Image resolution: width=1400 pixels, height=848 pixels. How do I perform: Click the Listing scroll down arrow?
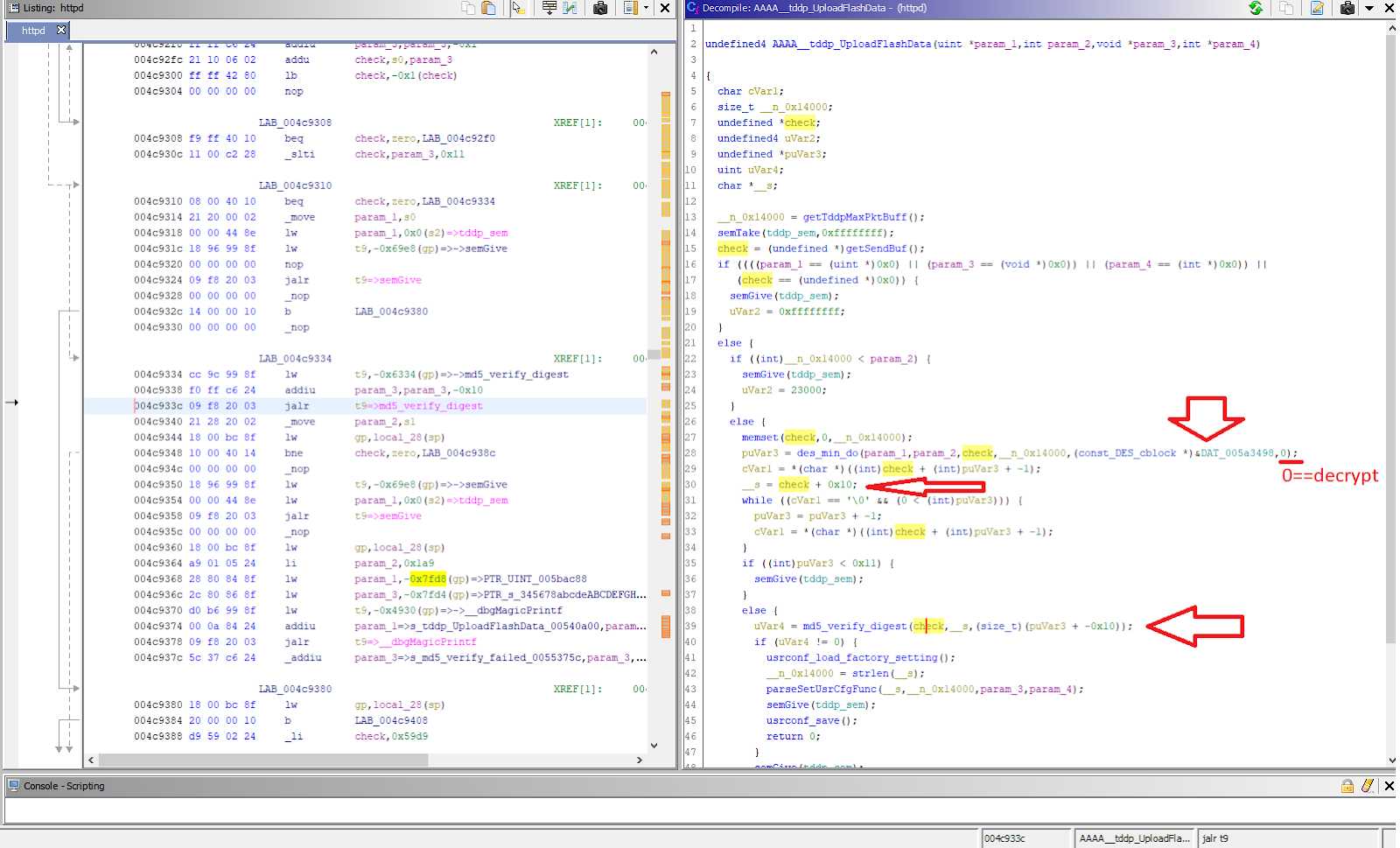coord(654,746)
